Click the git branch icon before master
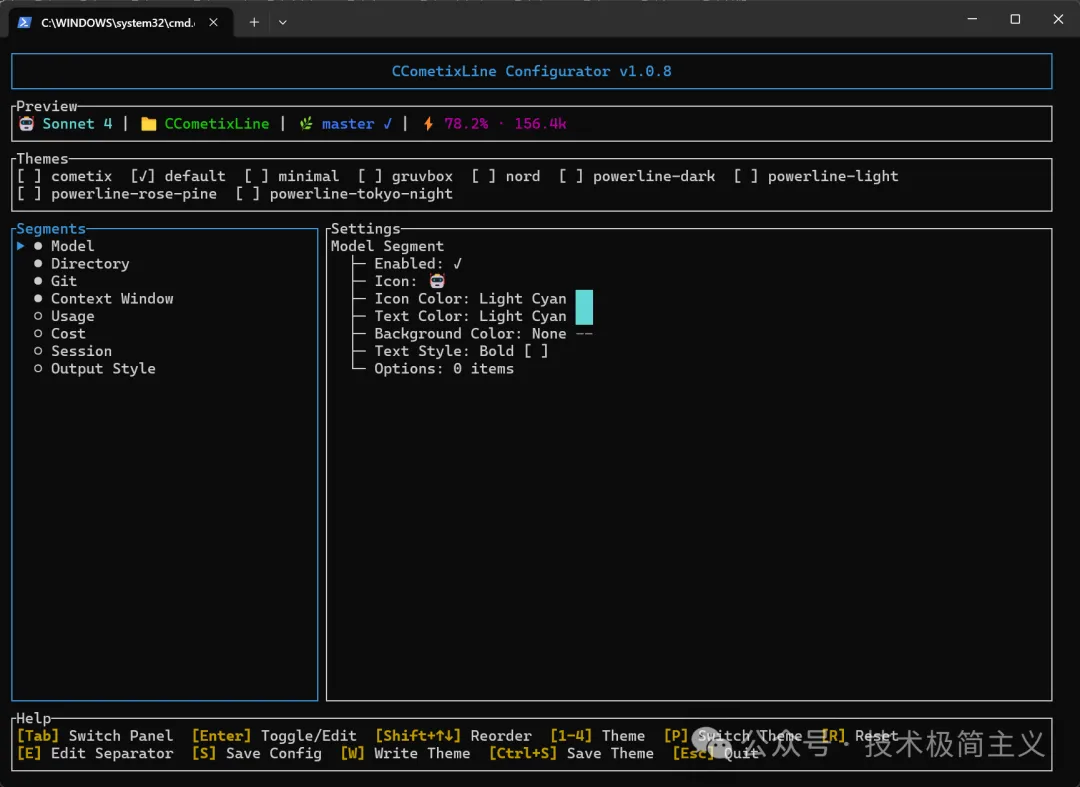The height and width of the screenshot is (787, 1080). coord(306,124)
